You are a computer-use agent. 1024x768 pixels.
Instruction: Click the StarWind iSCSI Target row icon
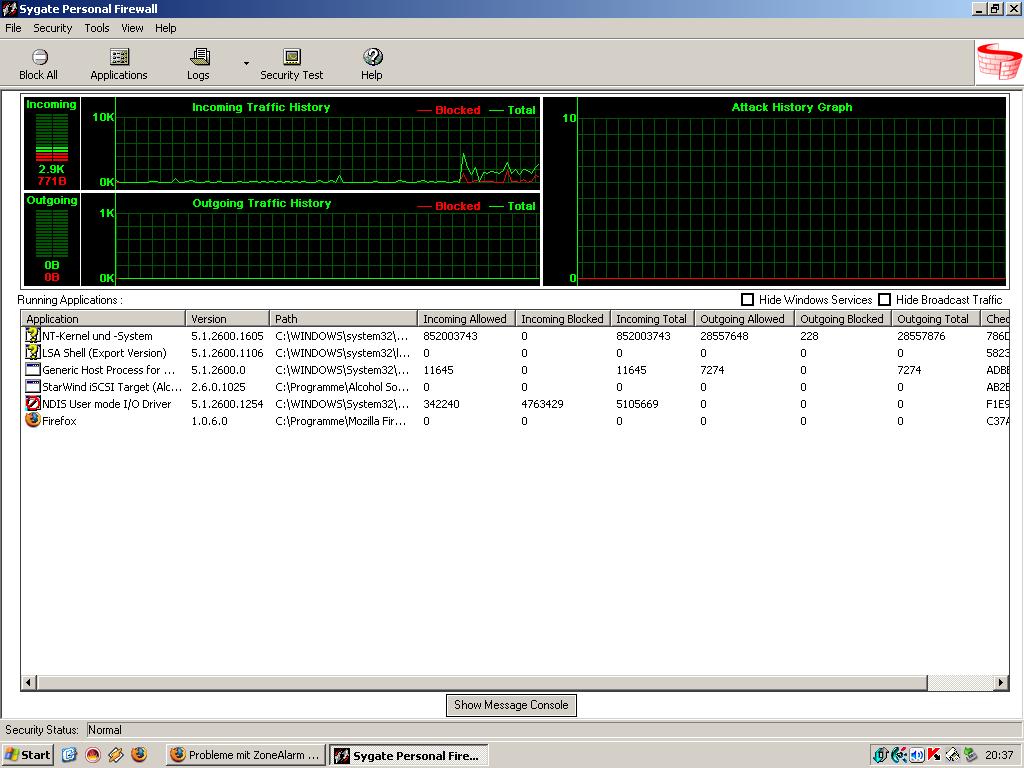pyautogui.click(x=33, y=387)
